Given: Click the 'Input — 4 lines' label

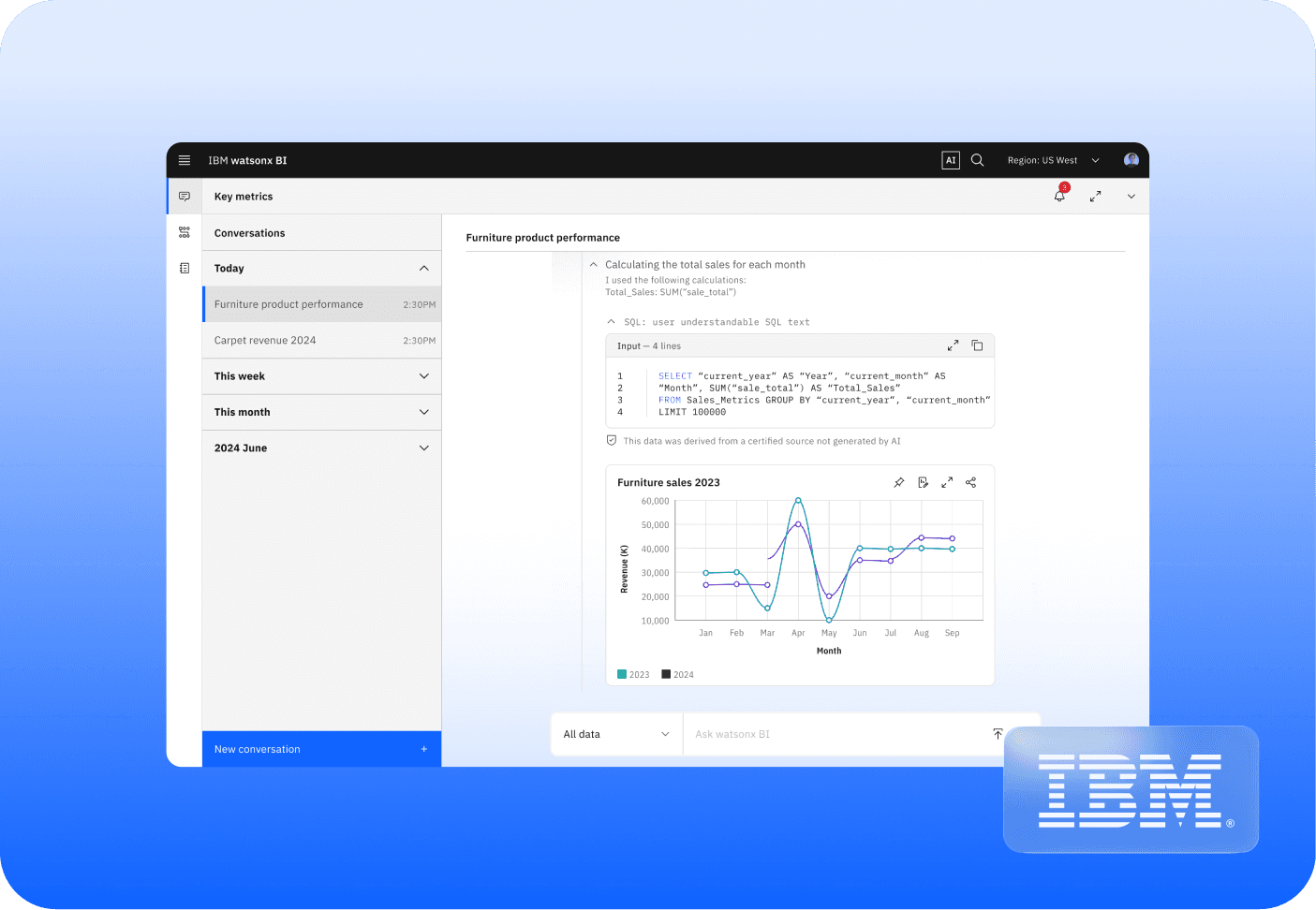Looking at the screenshot, I should click(x=649, y=345).
